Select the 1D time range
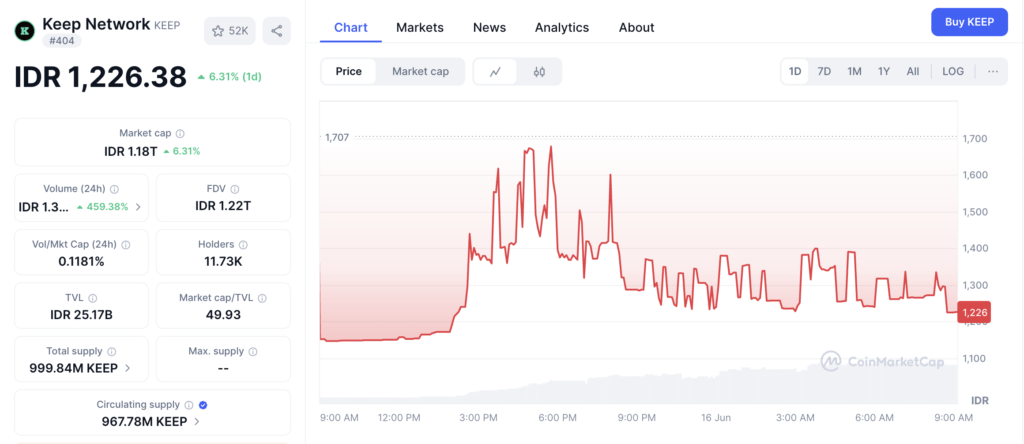 point(795,72)
